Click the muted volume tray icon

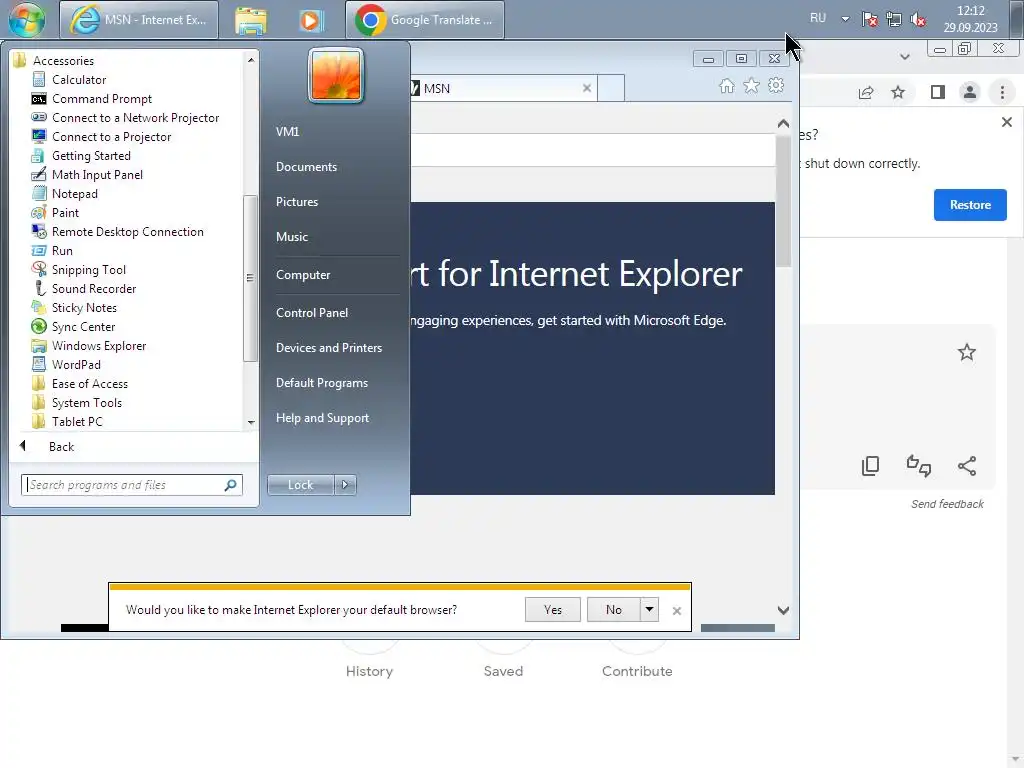(918, 20)
